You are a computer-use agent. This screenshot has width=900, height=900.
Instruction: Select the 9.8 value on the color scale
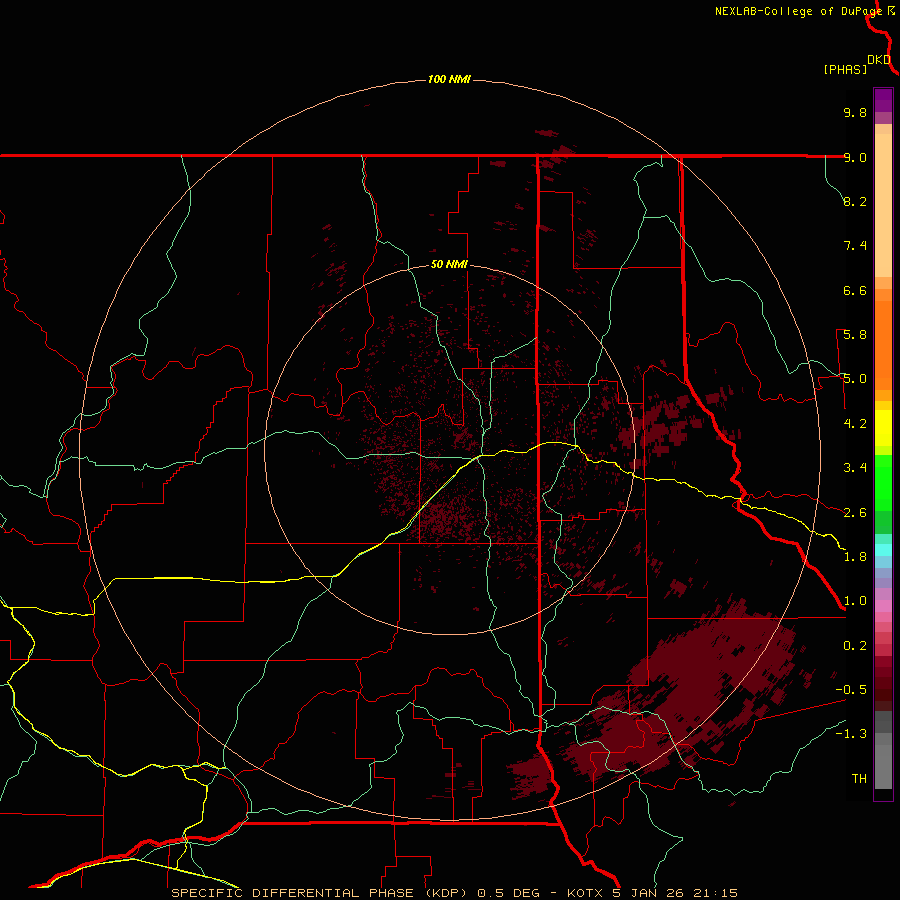[x=855, y=112]
